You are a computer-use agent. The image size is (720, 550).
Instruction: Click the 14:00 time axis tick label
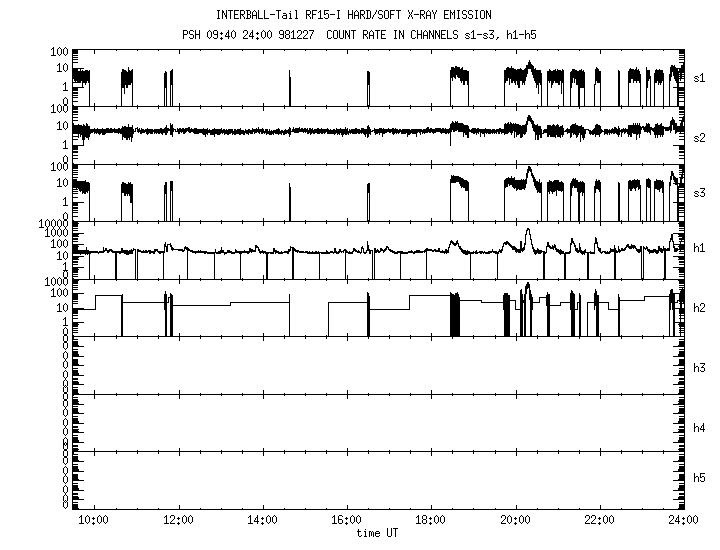pyautogui.click(x=262, y=520)
